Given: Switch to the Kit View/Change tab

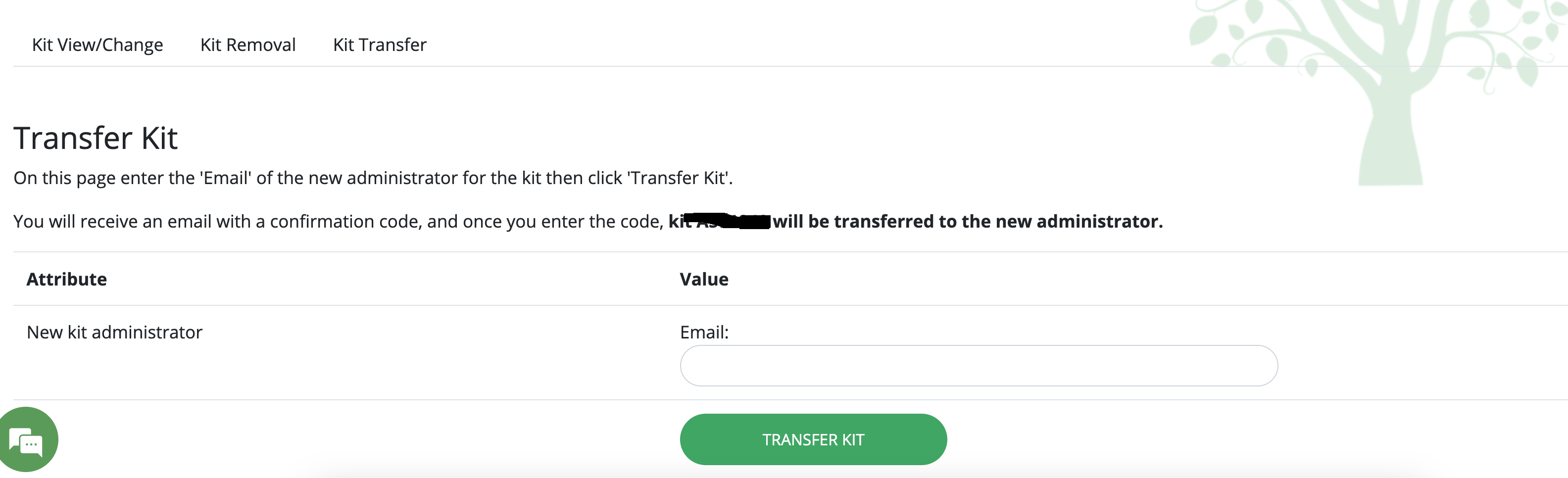Looking at the screenshot, I should (98, 45).
